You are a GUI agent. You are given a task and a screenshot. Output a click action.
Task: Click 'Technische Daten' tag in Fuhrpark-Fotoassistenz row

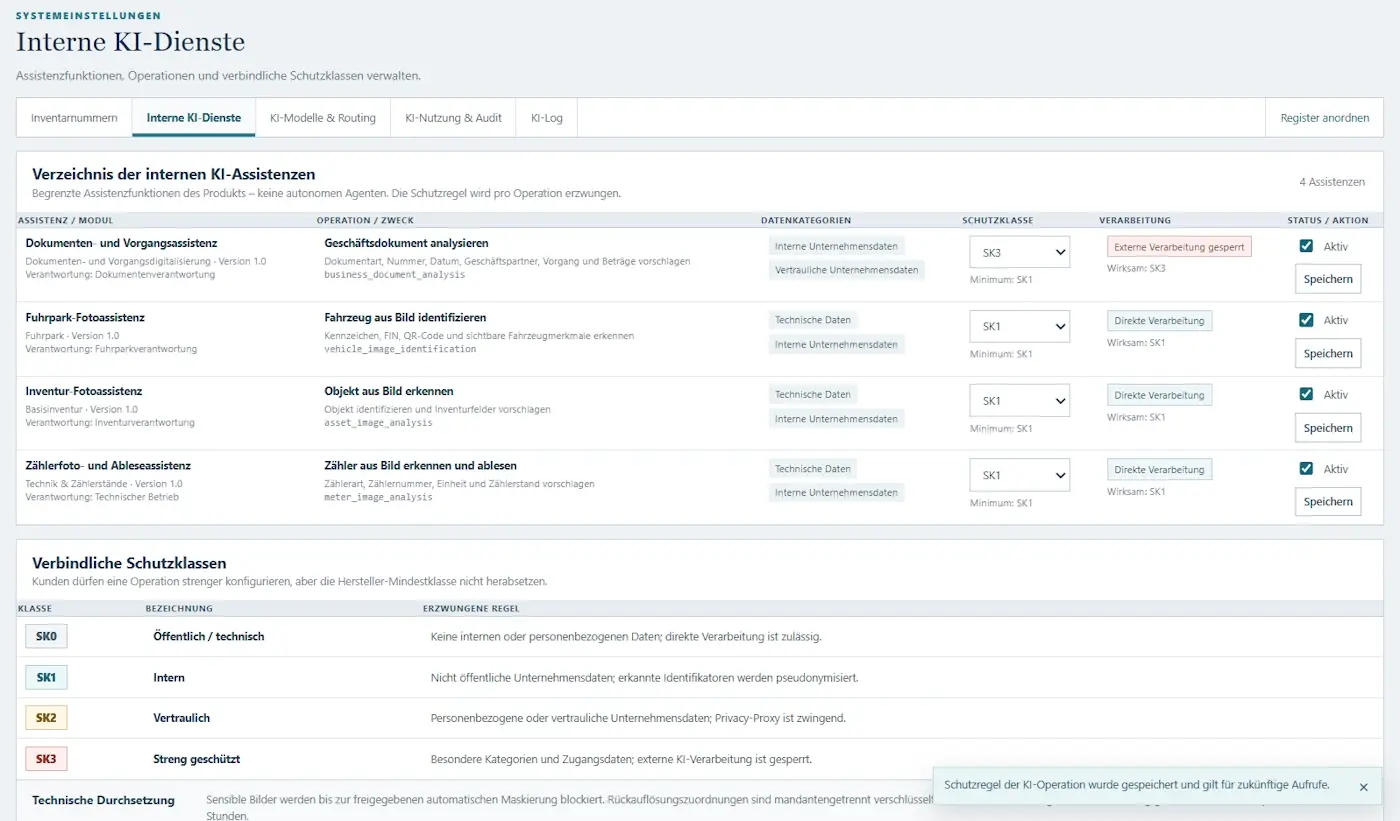(x=812, y=320)
